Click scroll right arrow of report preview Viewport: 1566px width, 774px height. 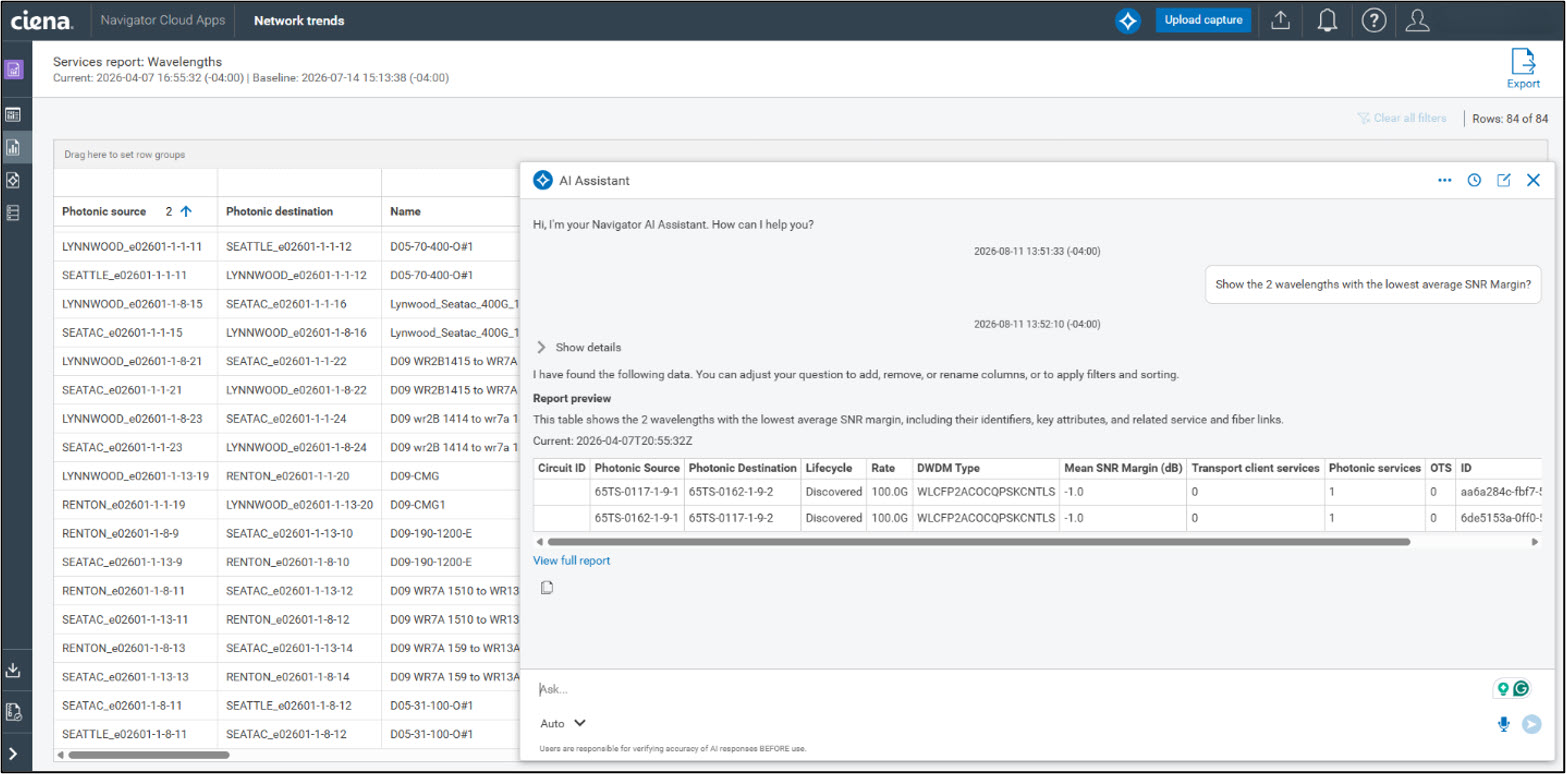click(x=1535, y=541)
